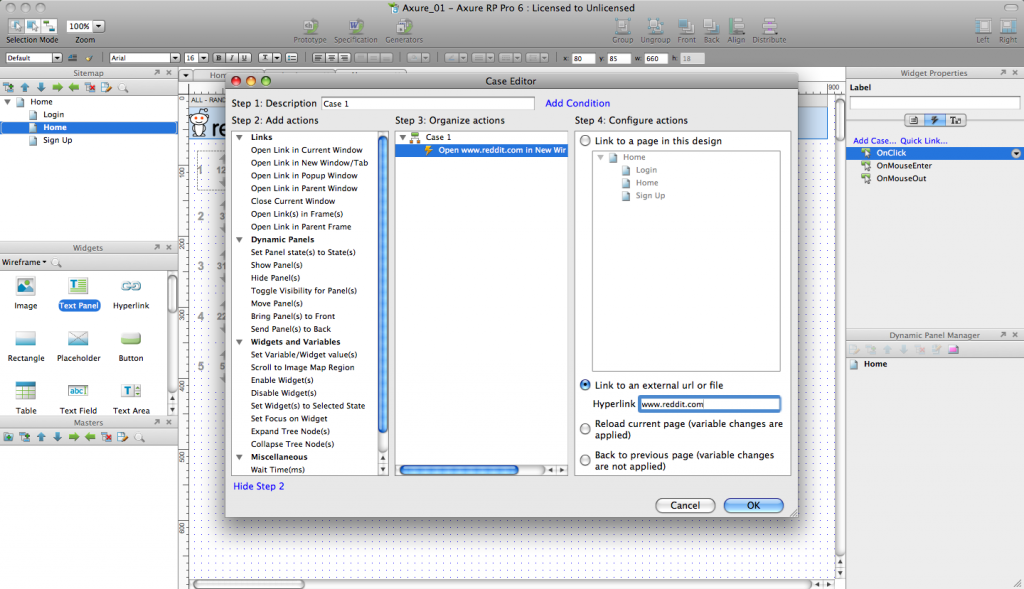Click the Align toolbar icon
This screenshot has width=1024, height=589.
pyautogui.click(x=737, y=26)
